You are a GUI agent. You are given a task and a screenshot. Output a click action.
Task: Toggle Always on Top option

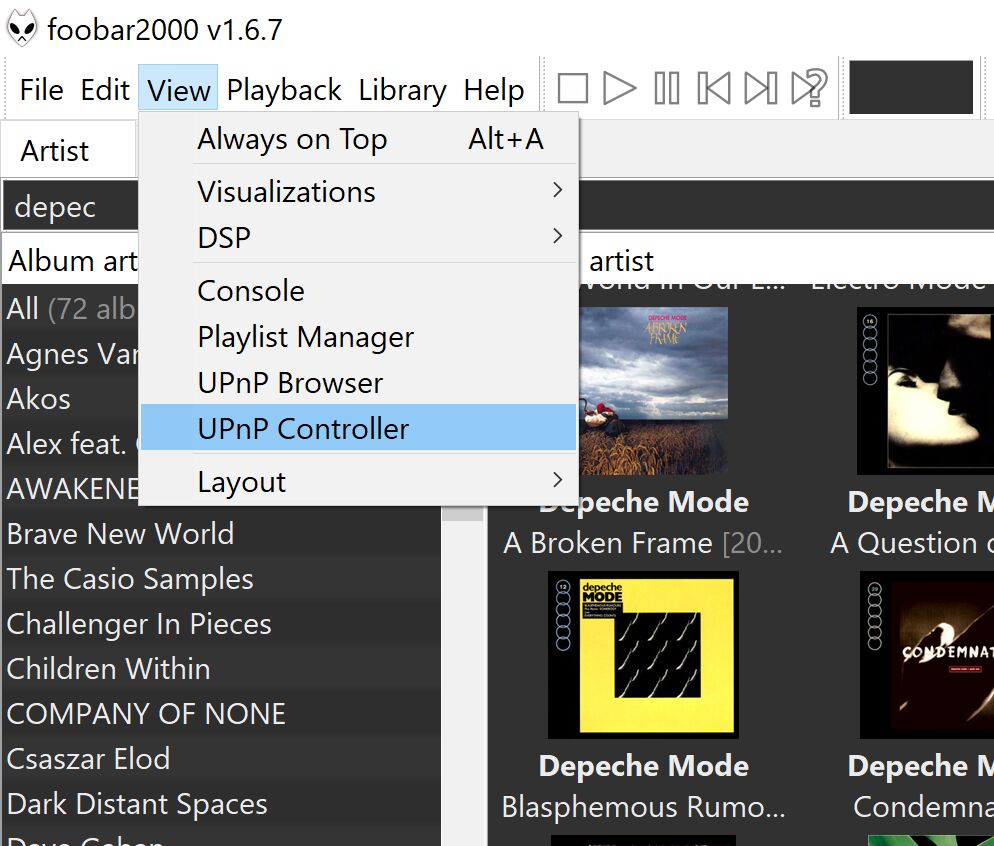click(x=358, y=139)
